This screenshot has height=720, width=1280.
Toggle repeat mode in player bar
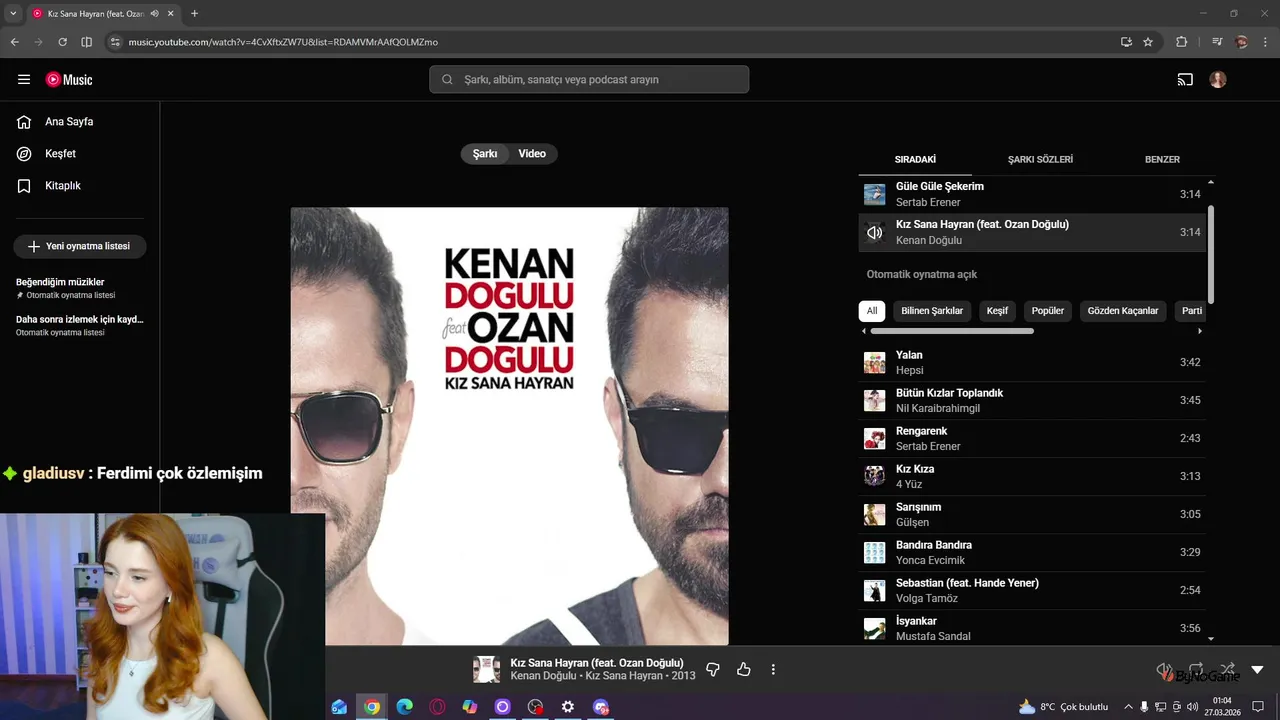pos(1196,669)
